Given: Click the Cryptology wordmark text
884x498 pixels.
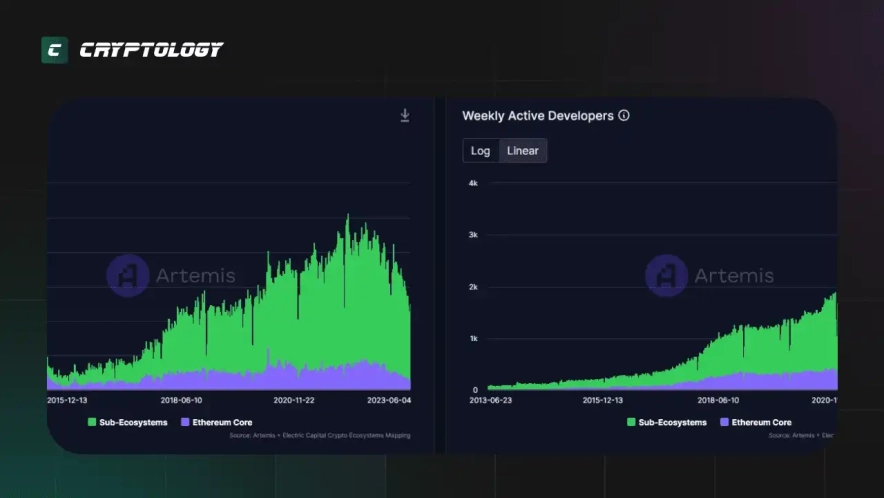Looking at the screenshot, I should tap(151, 50).
